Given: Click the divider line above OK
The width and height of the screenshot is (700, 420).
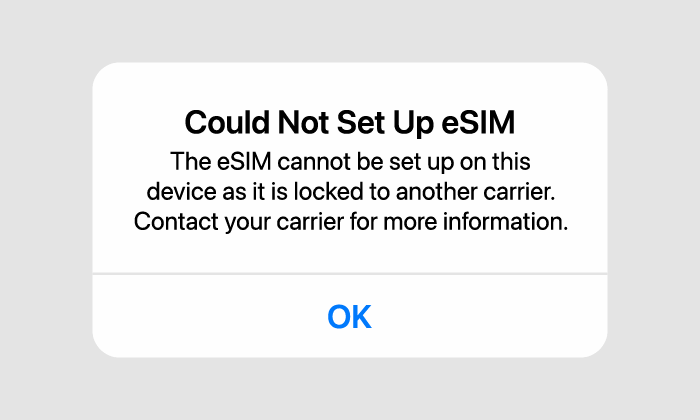Looking at the screenshot, I should [350, 273].
